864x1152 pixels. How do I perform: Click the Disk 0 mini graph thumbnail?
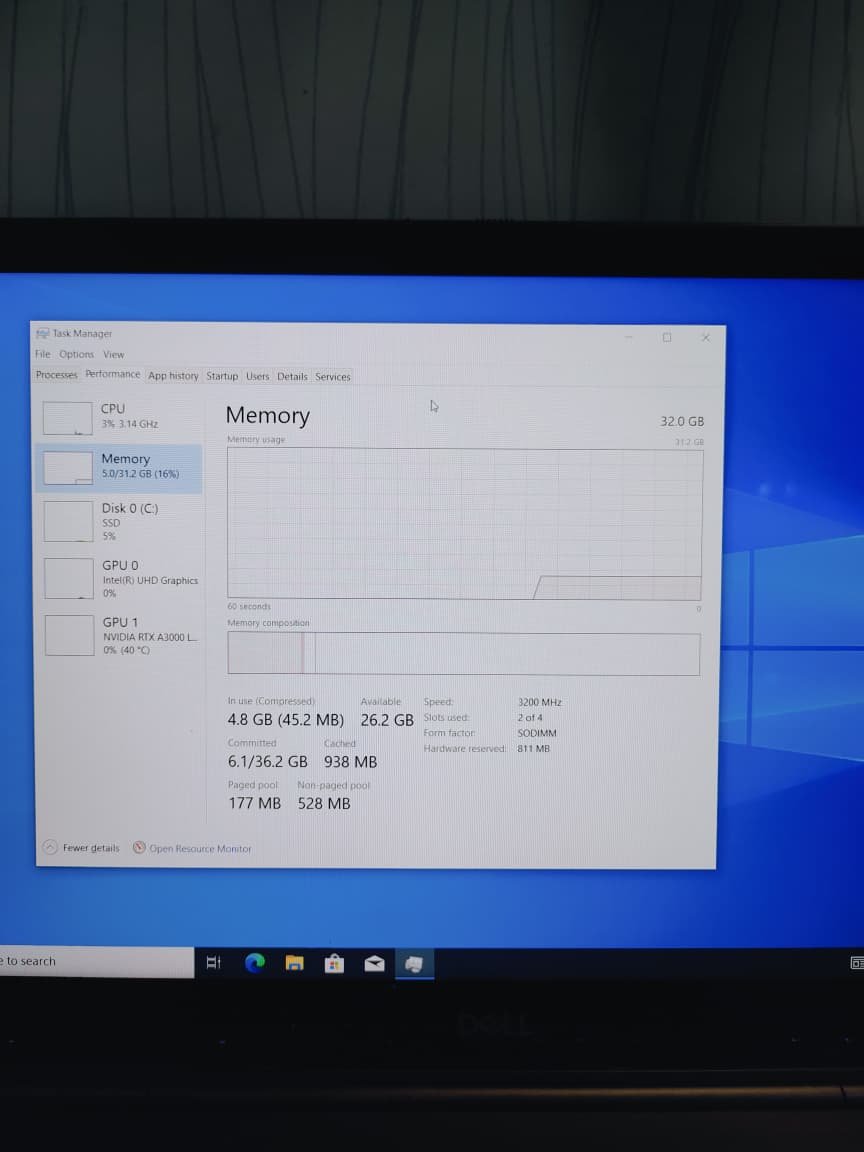[68, 522]
